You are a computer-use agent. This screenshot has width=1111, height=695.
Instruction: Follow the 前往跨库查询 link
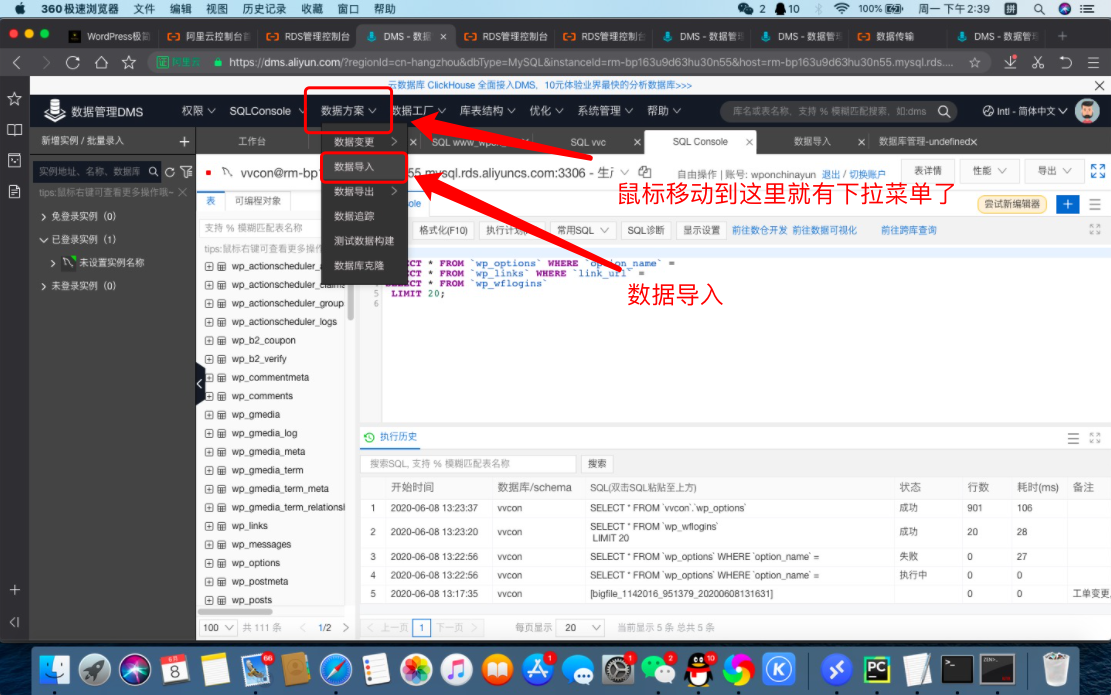coord(908,230)
